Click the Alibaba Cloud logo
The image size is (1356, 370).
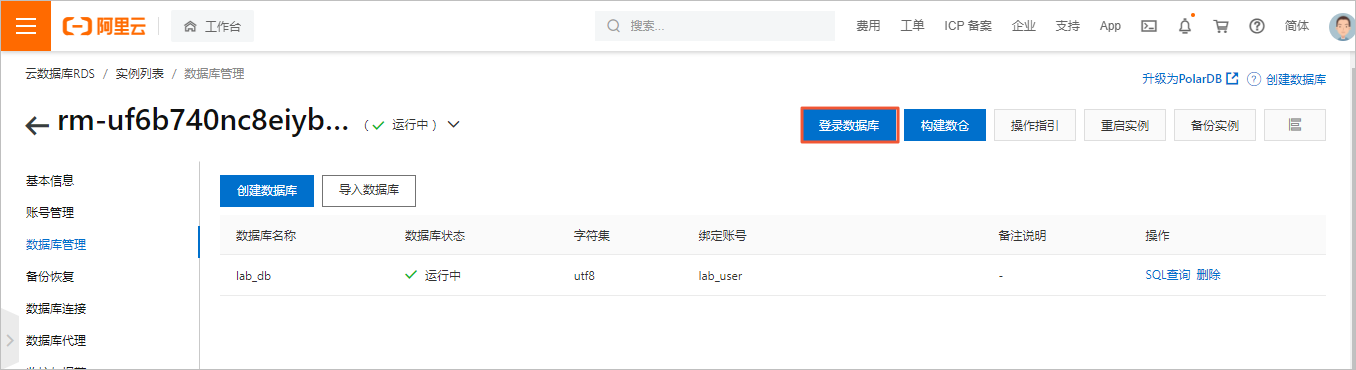click(105, 26)
